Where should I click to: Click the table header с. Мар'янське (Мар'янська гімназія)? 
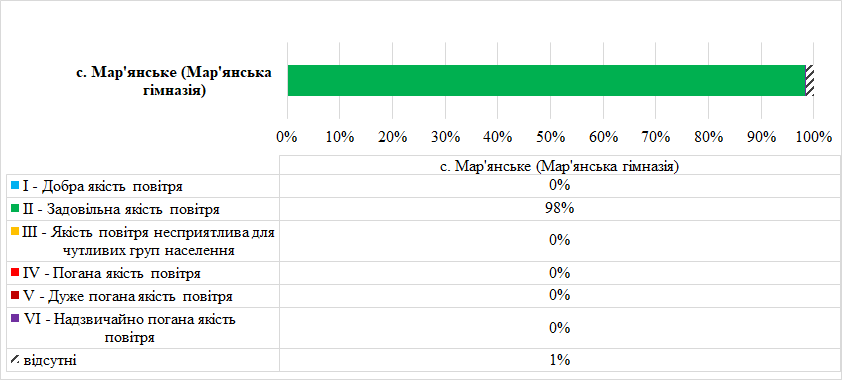(x=560, y=166)
